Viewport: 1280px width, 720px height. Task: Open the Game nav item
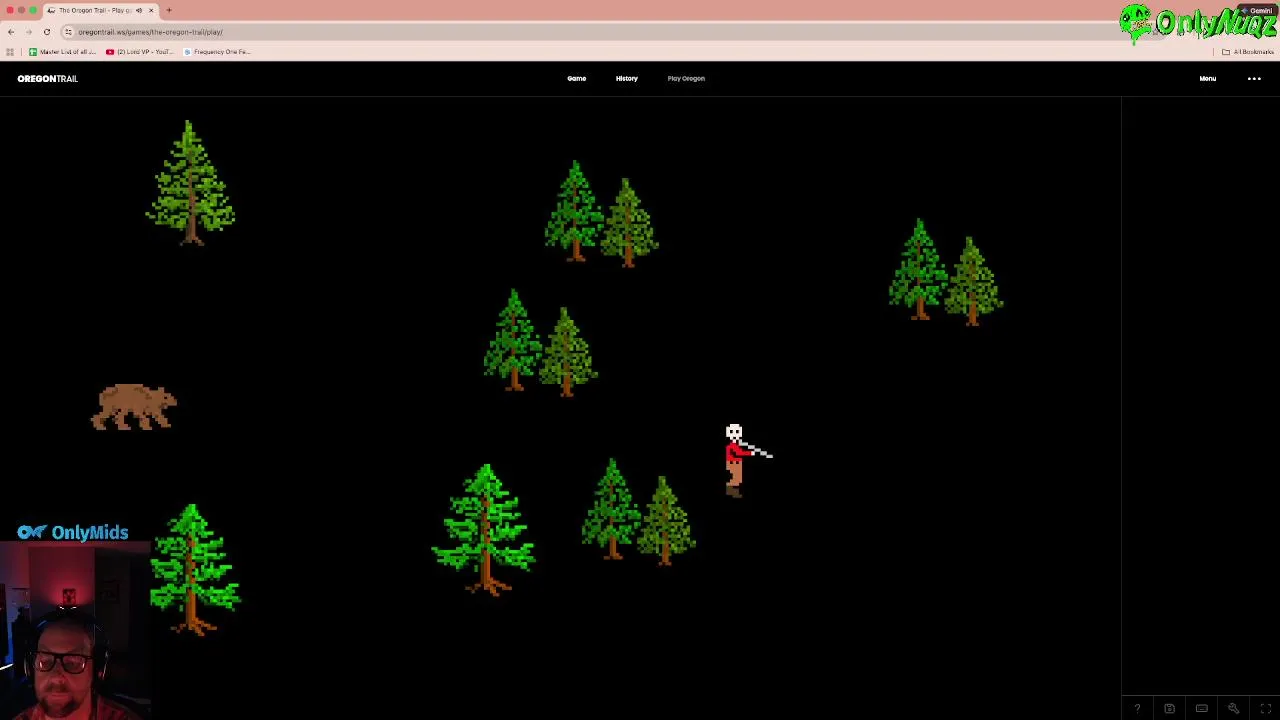(x=577, y=78)
